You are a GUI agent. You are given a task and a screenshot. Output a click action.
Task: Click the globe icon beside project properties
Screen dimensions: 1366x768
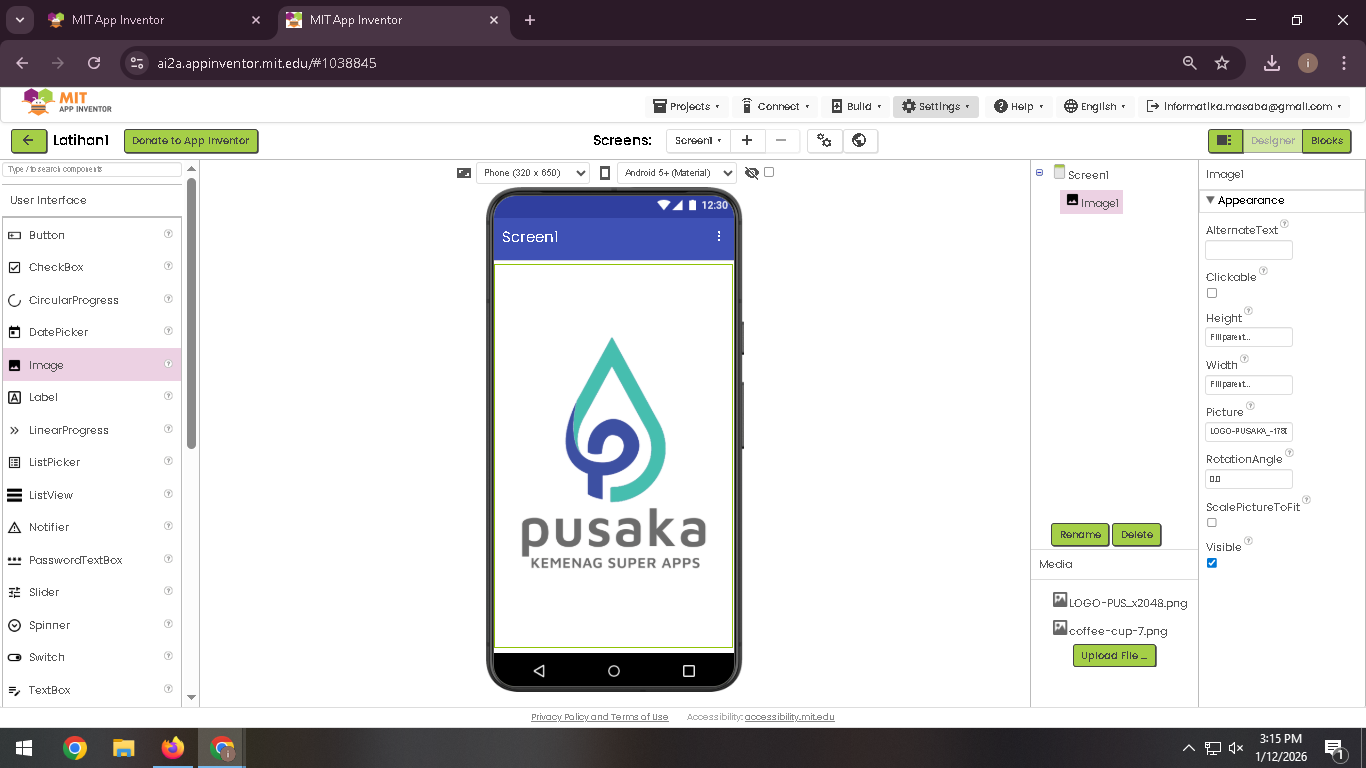pos(859,141)
